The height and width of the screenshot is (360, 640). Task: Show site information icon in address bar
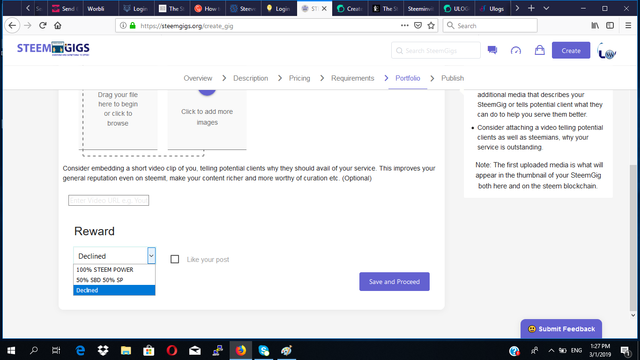(123, 25)
